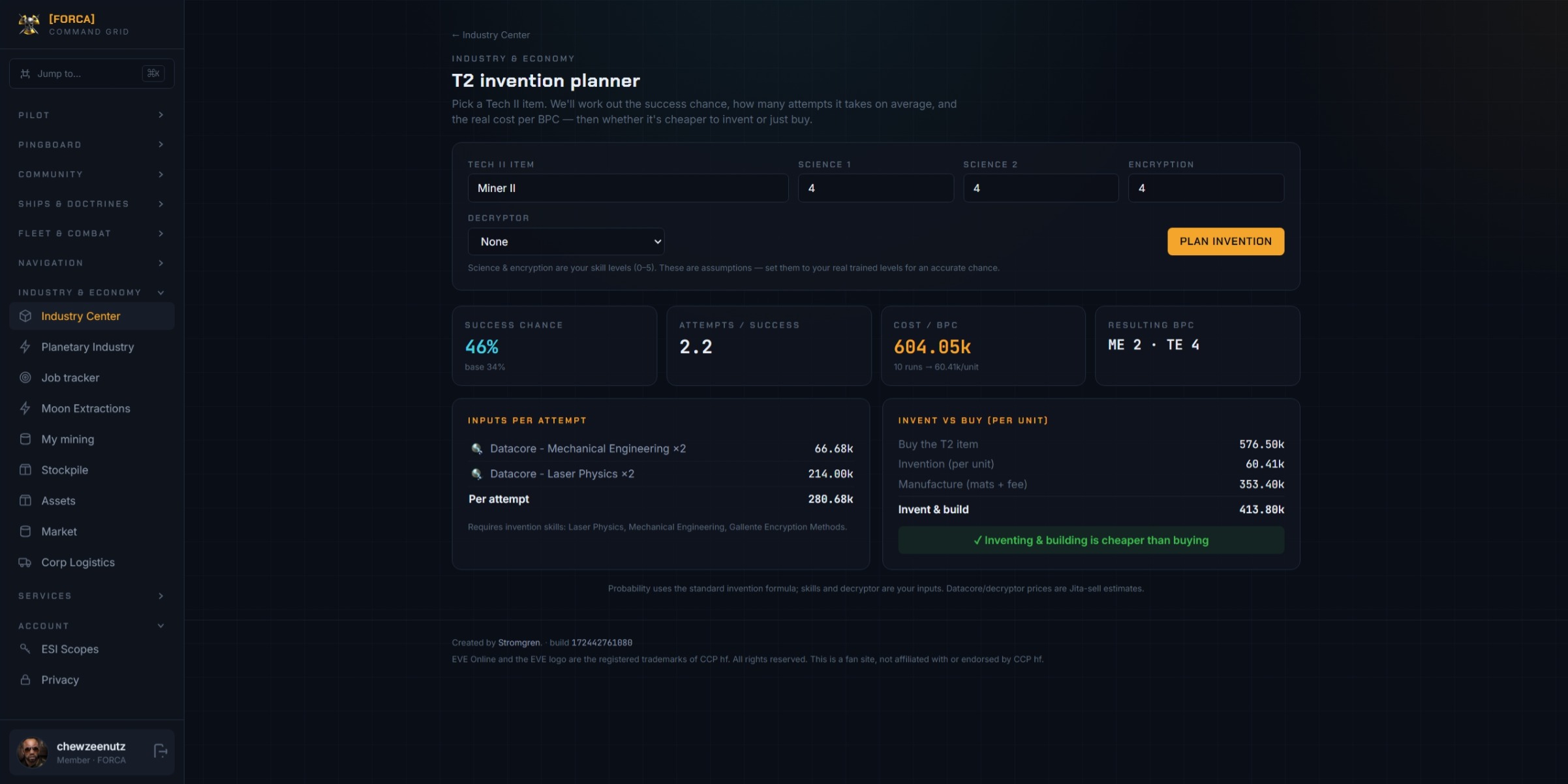Click the Laser Physics datacore icon
The height and width of the screenshot is (784, 1568).
point(477,474)
